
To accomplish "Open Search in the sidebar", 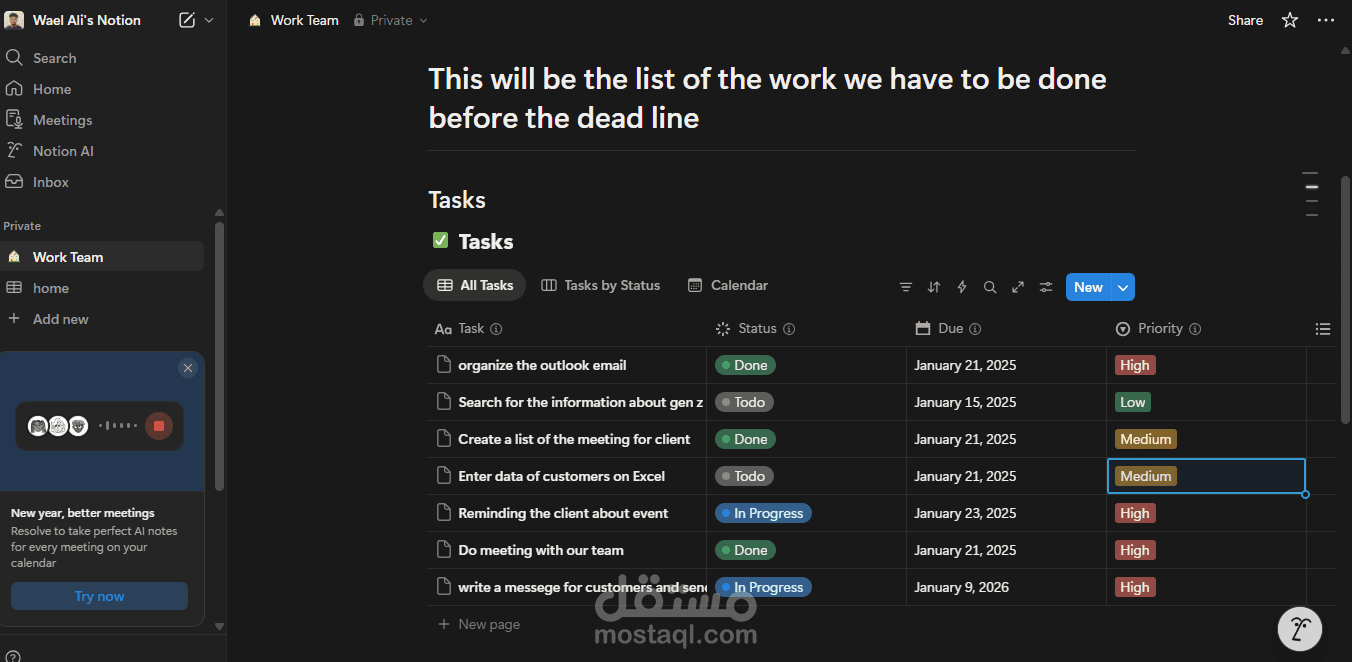I will pos(102,58).
